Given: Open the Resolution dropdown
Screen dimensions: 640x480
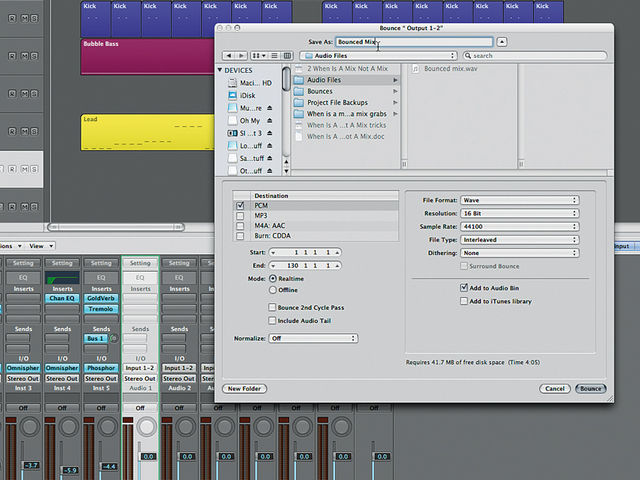Looking at the screenshot, I should pyautogui.click(x=520, y=213).
